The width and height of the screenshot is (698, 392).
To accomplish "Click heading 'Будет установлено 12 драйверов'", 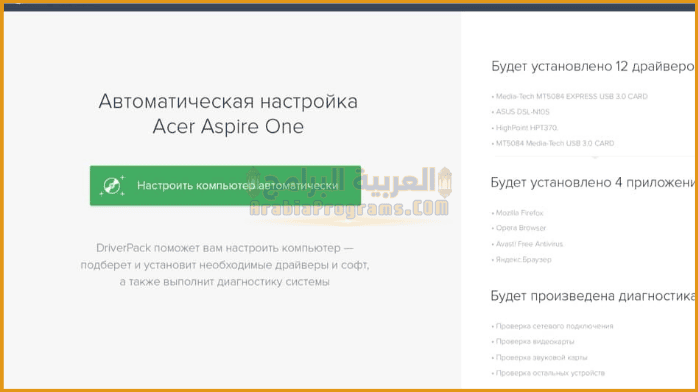I will pyautogui.click(x=592, y=66).
